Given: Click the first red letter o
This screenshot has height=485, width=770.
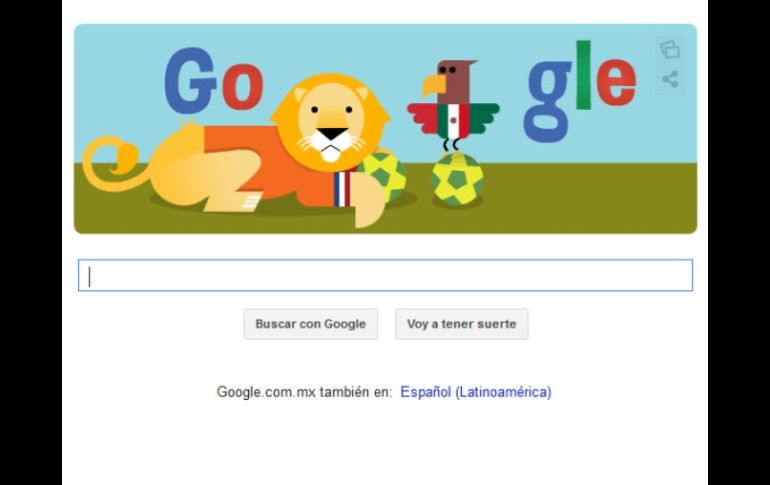Looking at the screenshot, I should (242, 87).
